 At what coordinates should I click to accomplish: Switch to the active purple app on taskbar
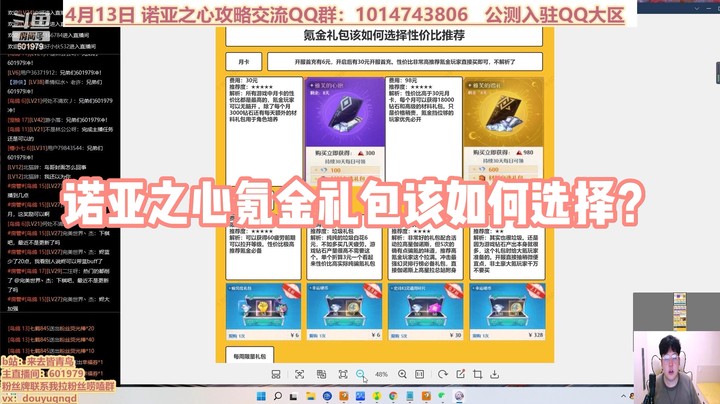point(459,396)
